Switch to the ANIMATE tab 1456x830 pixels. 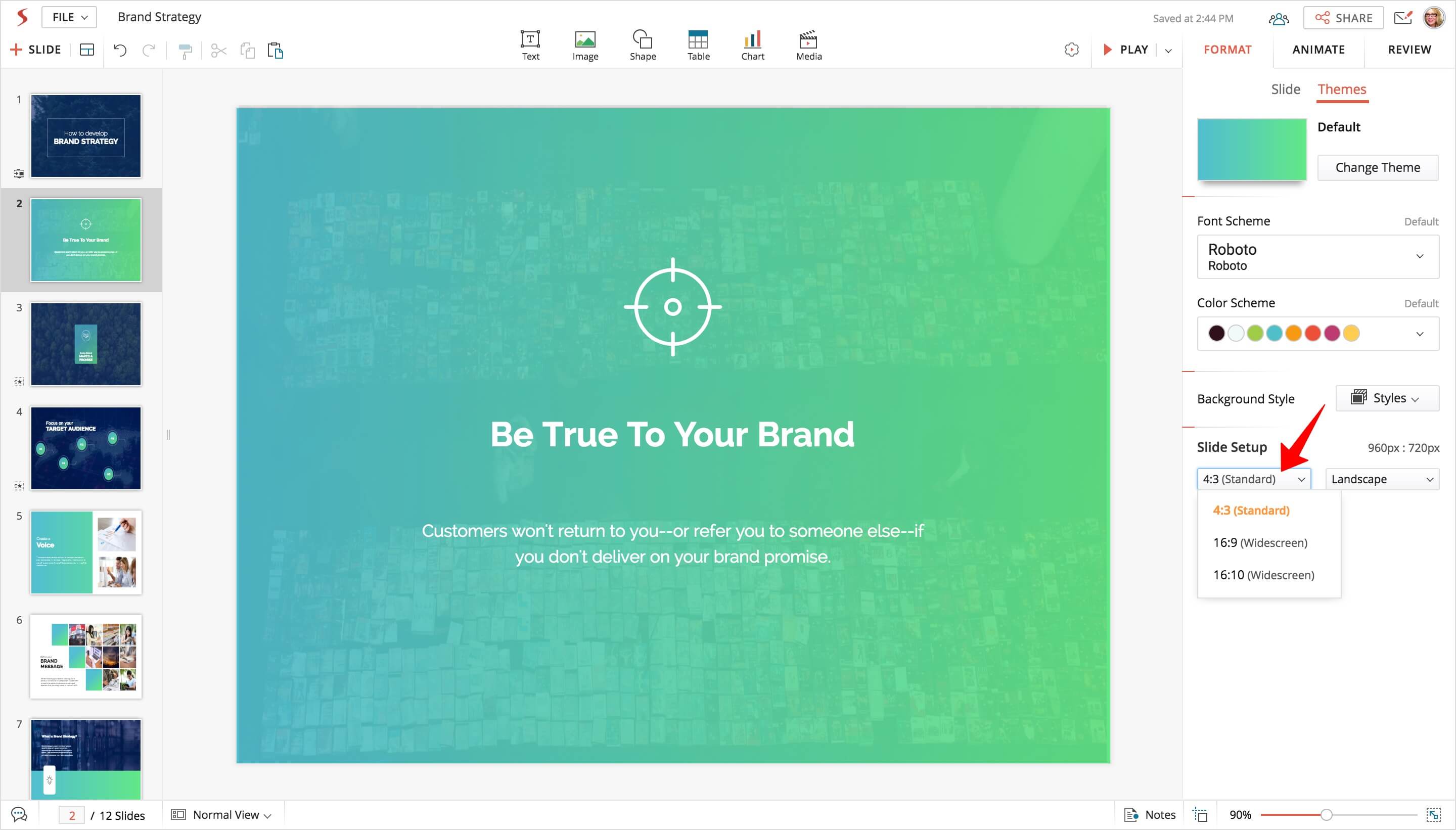tap(1318, 50)
